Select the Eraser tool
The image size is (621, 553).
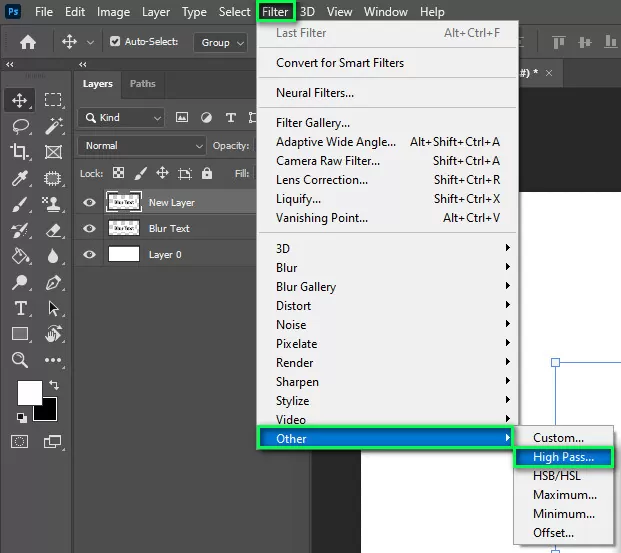tap(53, 230)
